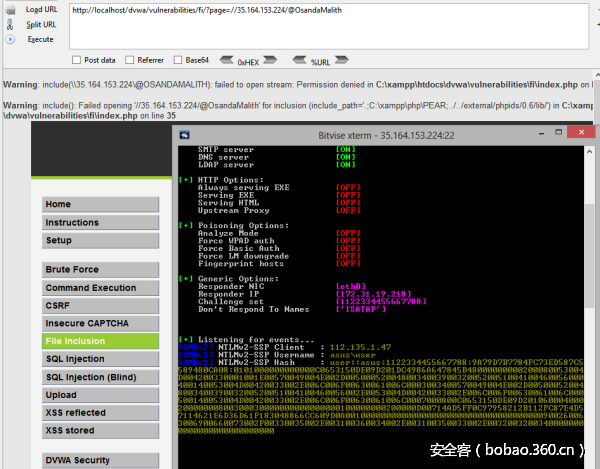
Task: Go to the Setup page
Action: [x=100, y=241]
